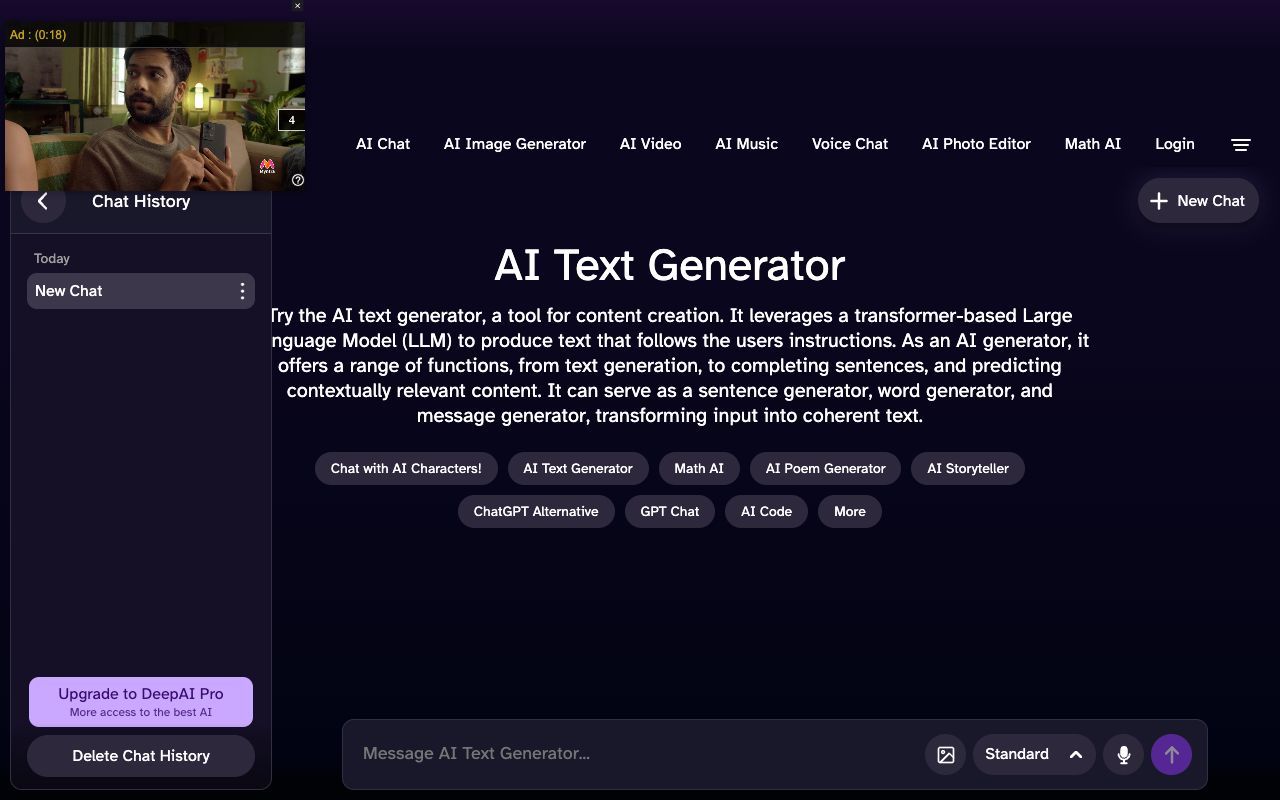Open AI Photo Editor

pos(976,144)
